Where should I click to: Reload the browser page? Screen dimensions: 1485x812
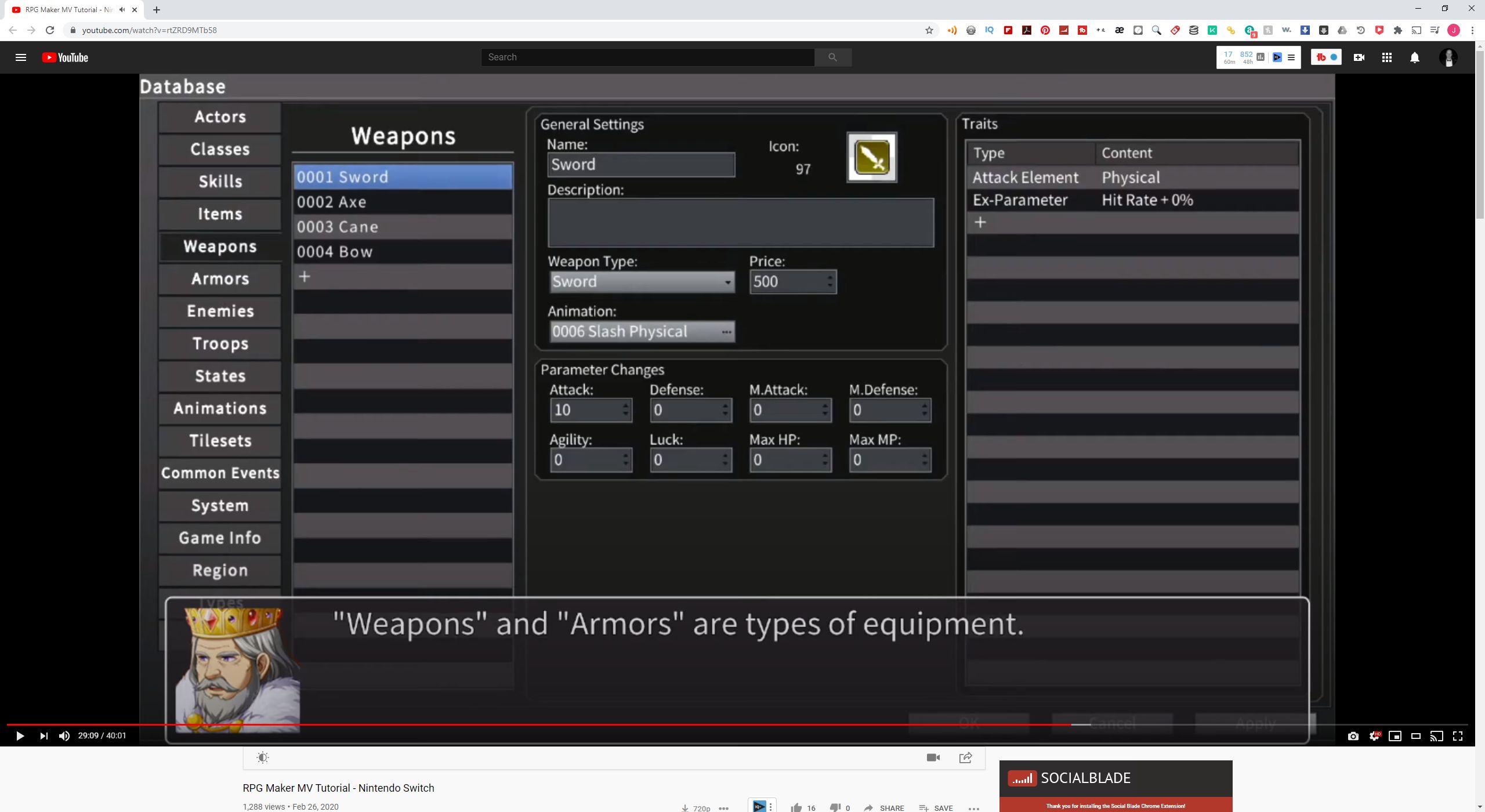(x=50, y=30)
